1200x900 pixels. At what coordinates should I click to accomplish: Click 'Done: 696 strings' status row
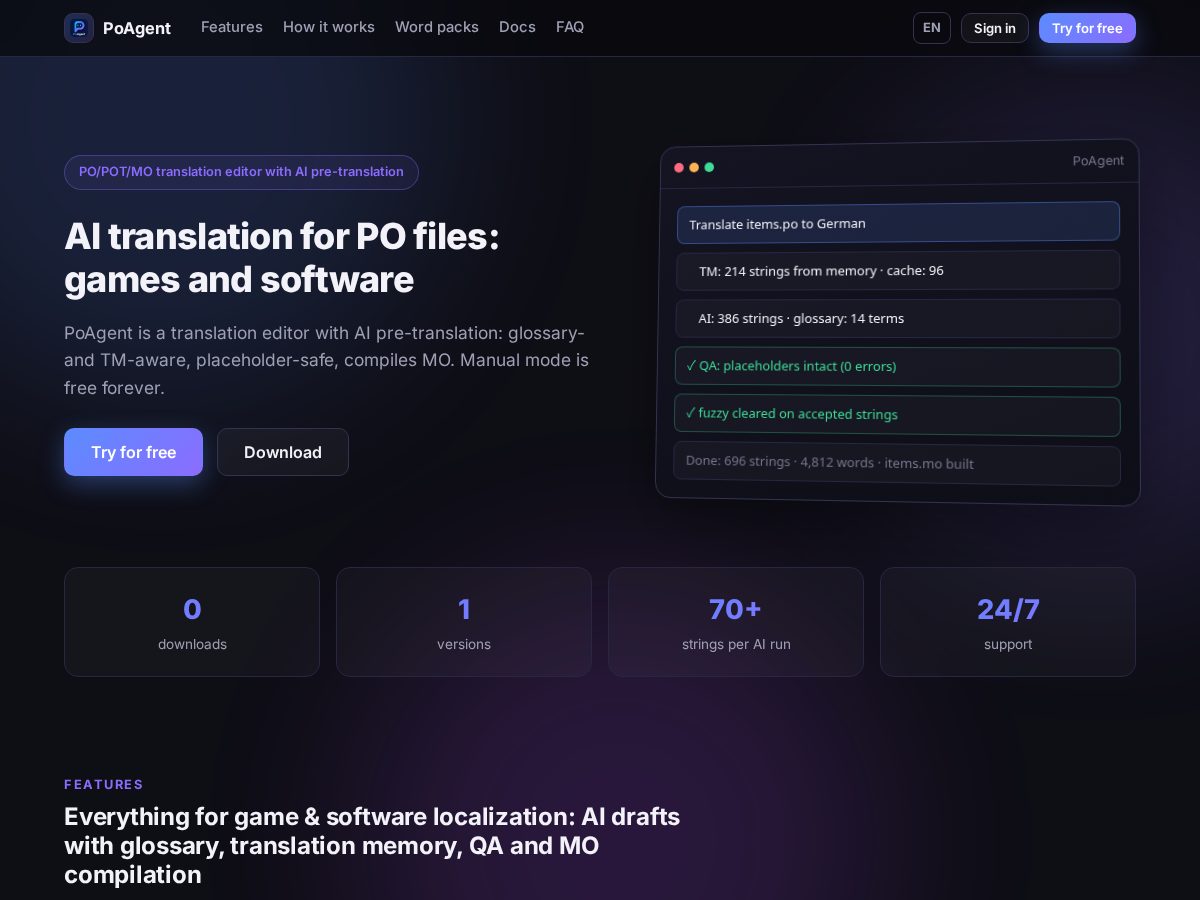coord(897,463)
